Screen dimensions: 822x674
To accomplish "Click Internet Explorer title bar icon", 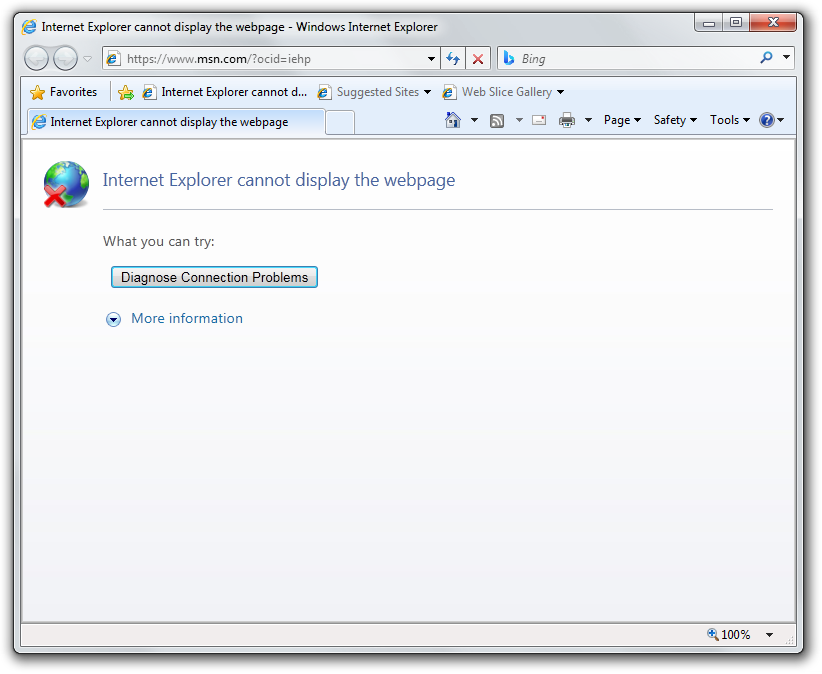I will click(x=29, y=26).
